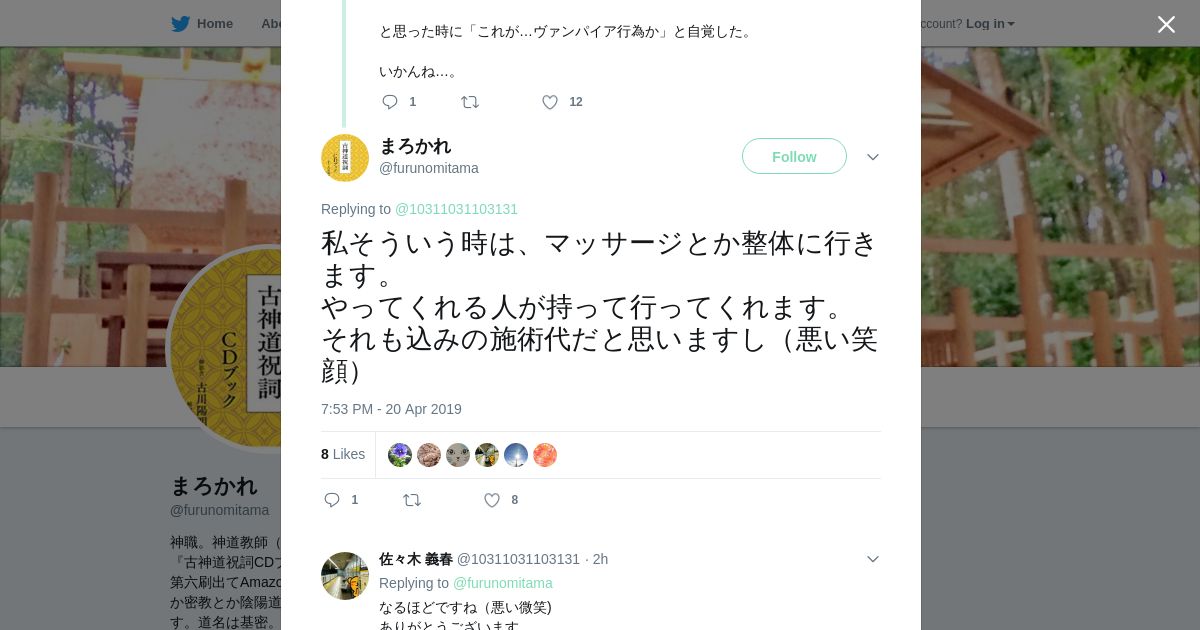Image resolution: width=1200 pixels, height=630 pixels.
Task: Like the main tweet with 8 likes
Action: (492, 500)
